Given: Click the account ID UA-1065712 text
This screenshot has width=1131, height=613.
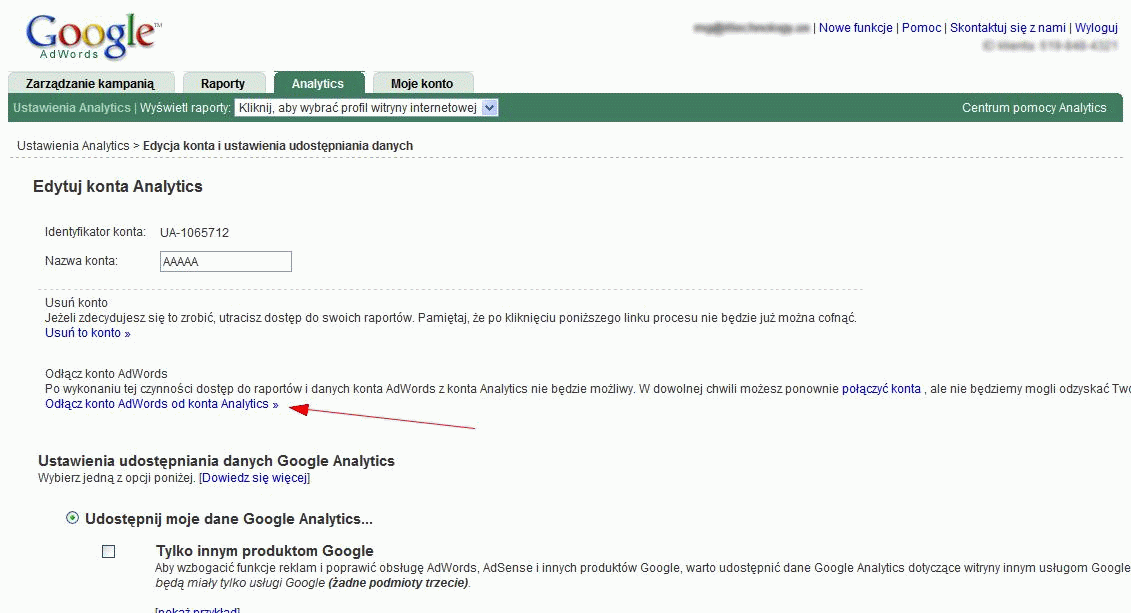Looking at the screenshot, I should [195, 232].
